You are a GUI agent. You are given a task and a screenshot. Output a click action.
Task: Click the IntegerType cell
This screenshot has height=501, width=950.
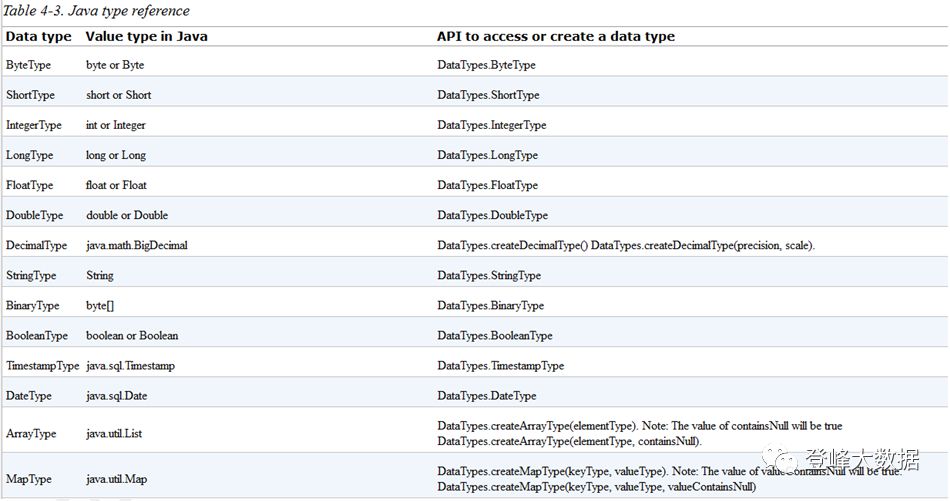[x=34, y=125]
